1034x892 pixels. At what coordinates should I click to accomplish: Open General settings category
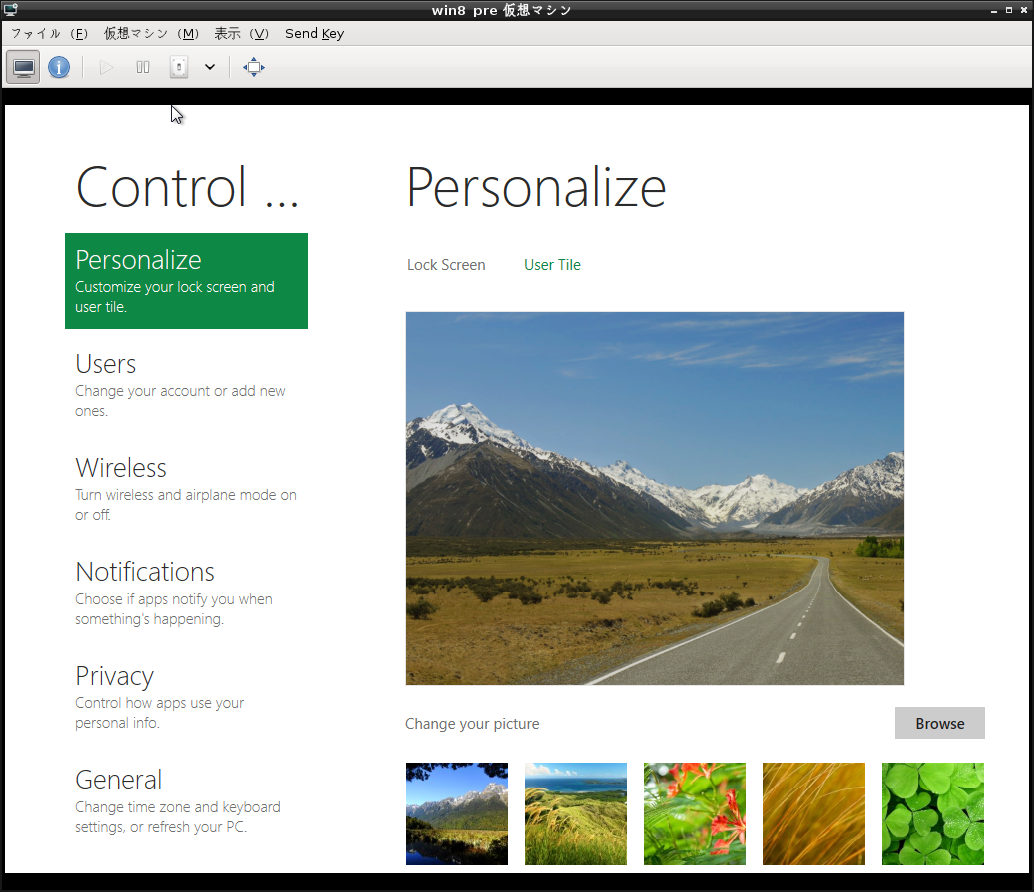click(x=186, y=801)
